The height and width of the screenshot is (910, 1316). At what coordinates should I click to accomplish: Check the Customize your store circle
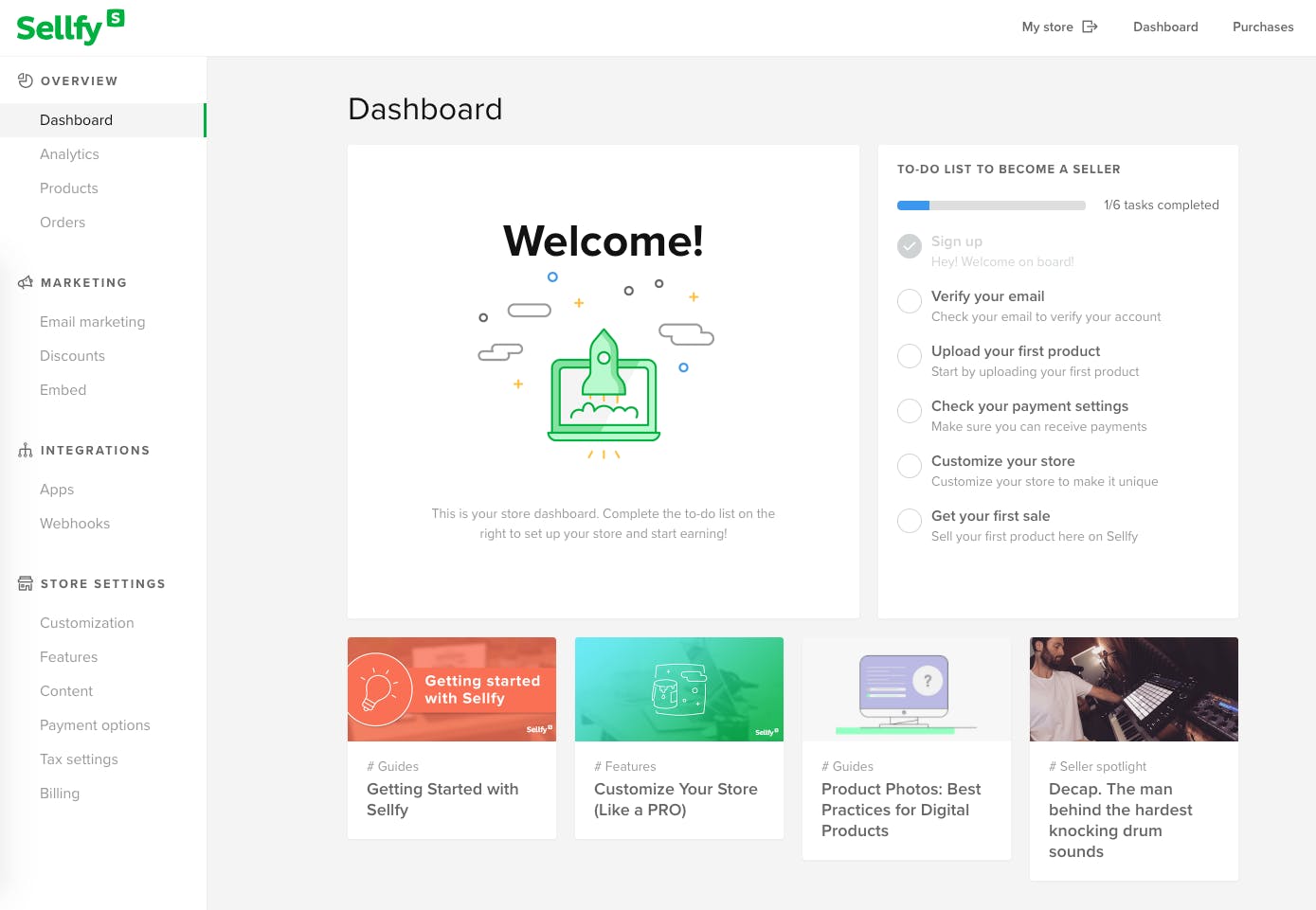[910, 466]
